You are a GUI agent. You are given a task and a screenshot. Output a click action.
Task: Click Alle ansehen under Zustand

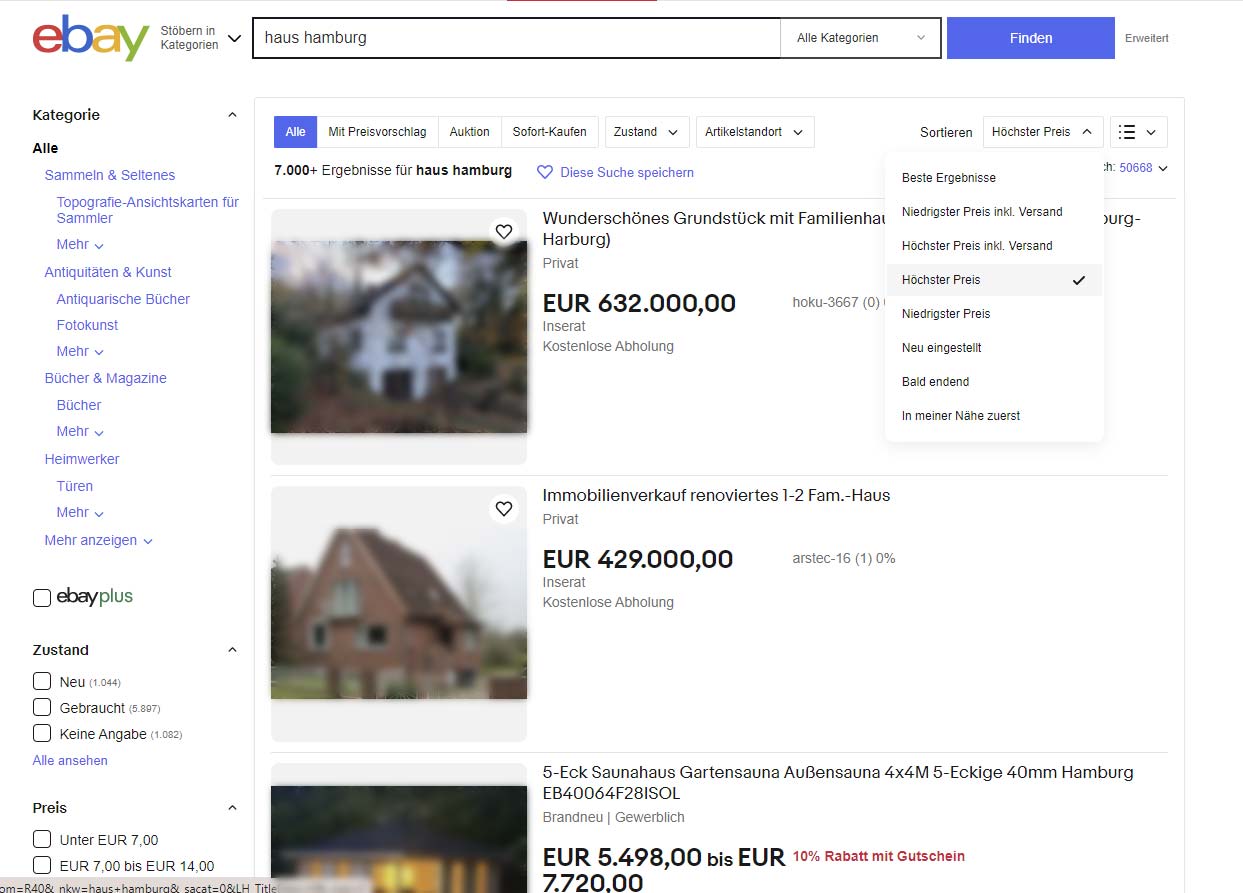point(70,760)
